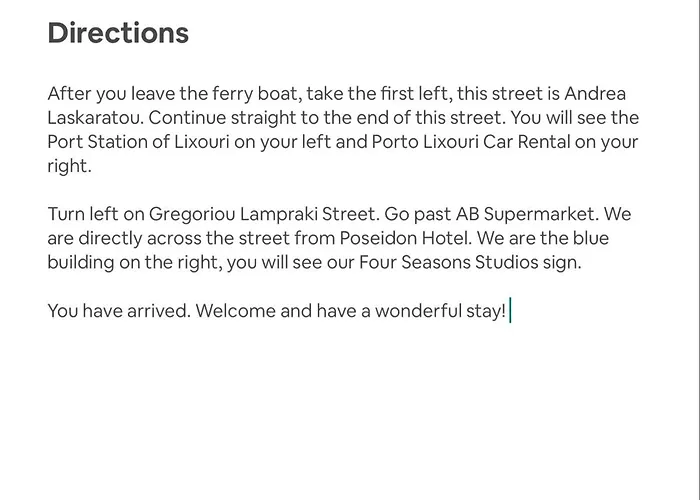Click on 'Laskaratou' street name

pos(93,118)
